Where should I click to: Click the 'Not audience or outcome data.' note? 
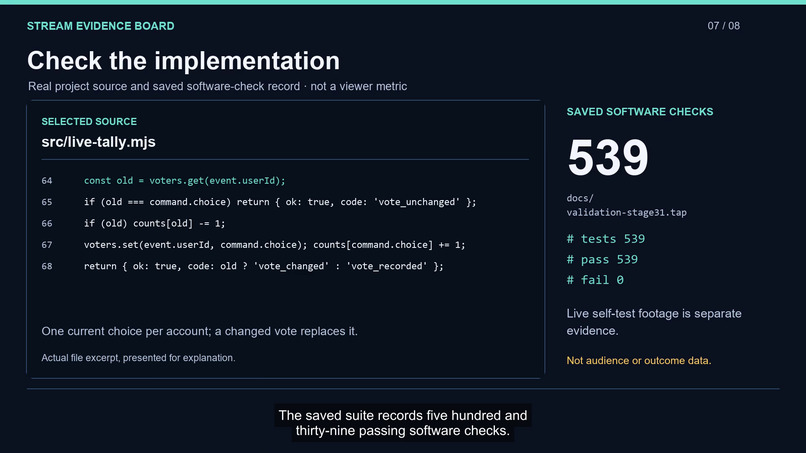639,361
